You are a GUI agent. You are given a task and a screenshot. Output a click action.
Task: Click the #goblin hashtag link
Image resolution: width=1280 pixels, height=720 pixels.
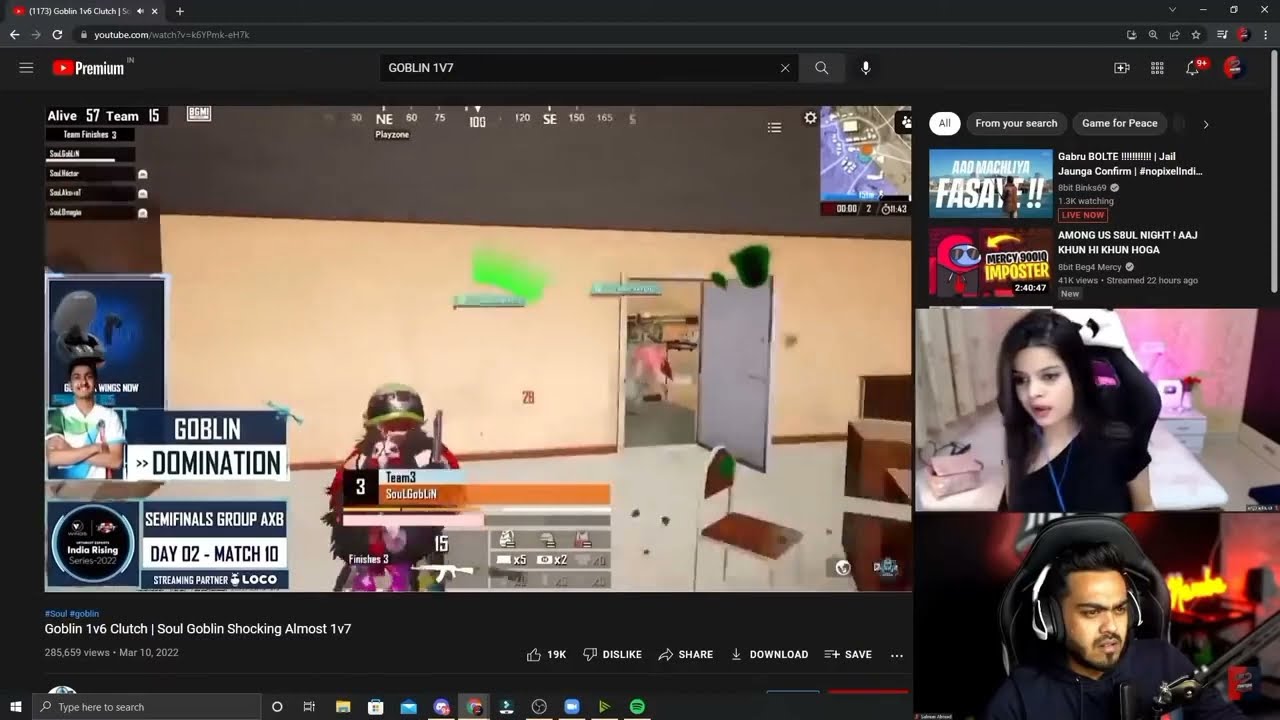tap(84, 613)
